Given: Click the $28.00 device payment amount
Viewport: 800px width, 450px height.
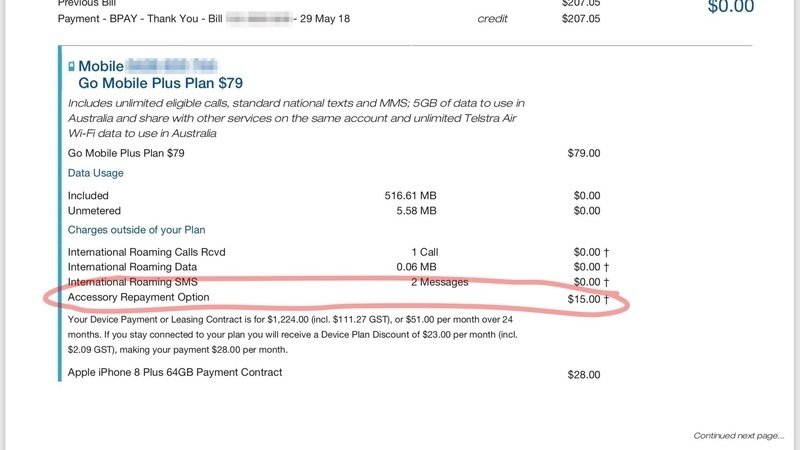Looking at the screenshot, I should 583,374.
